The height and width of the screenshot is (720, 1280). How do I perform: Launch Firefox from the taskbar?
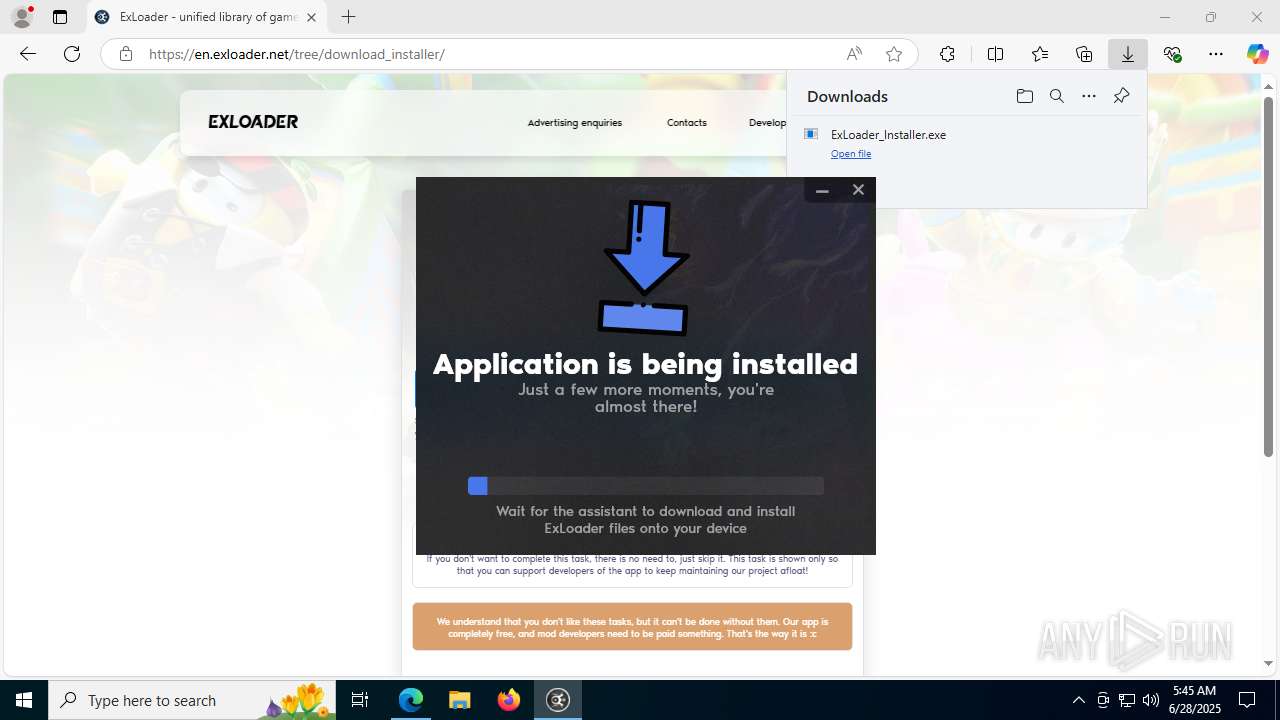[509, 700]
